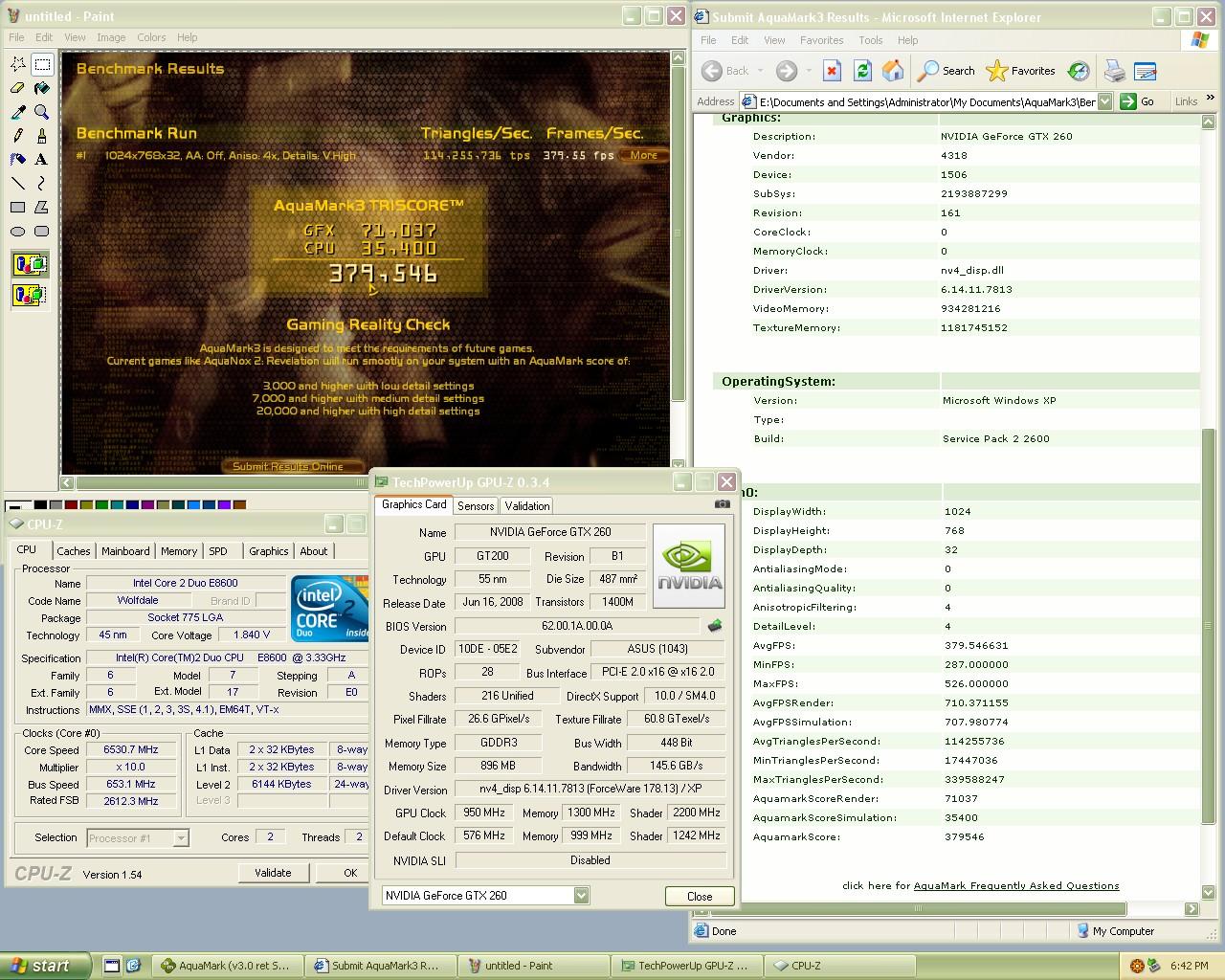Click the Validate button in CPU-Z
The image size is (1225, 980).
273,873
